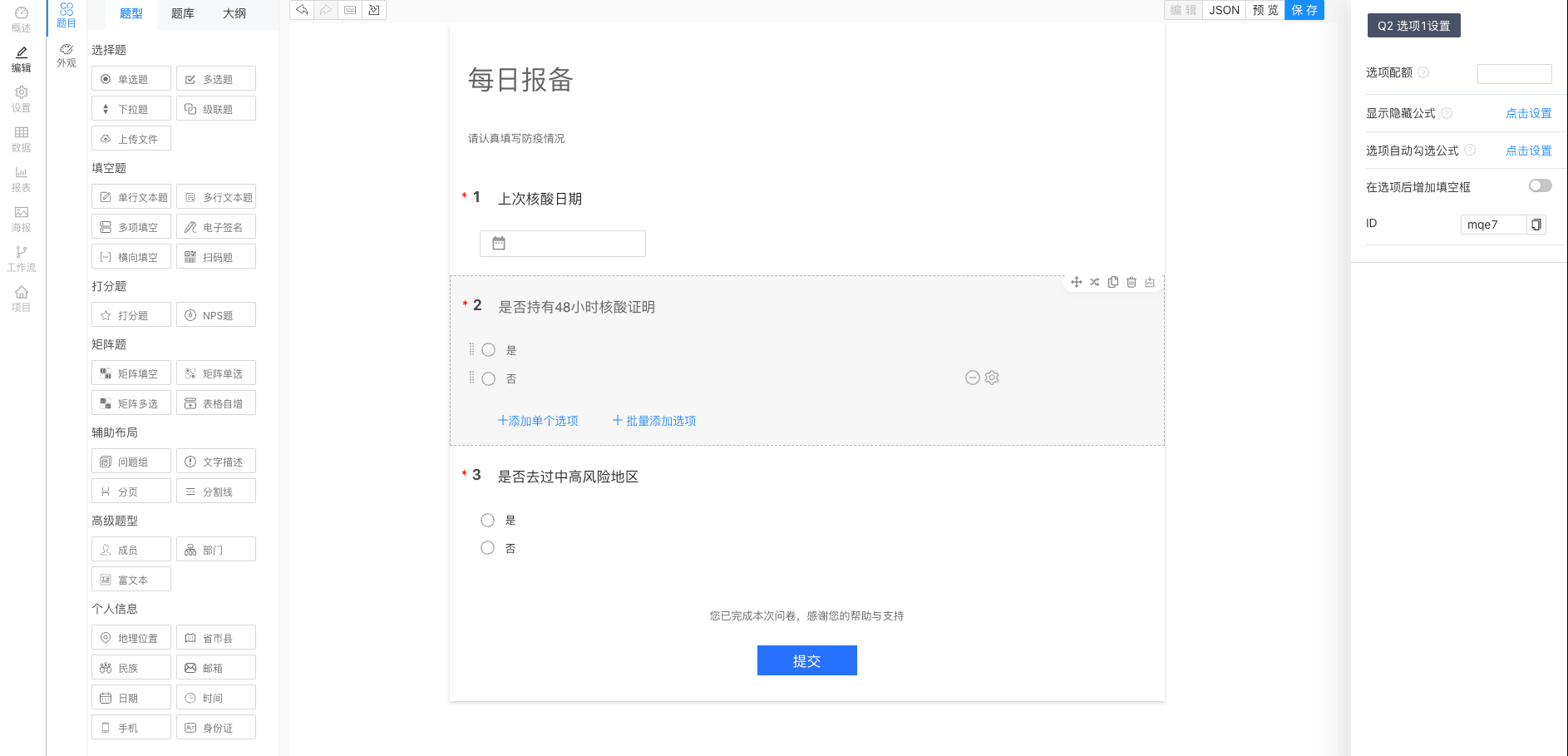Remove option 否 using the minus icon
Screen dimensions: 1568x756
[973, 378]
